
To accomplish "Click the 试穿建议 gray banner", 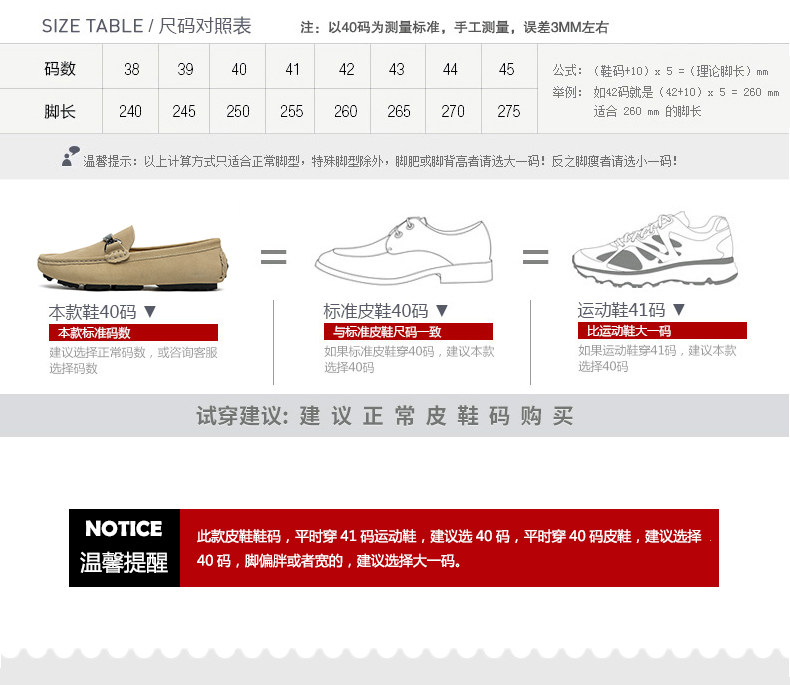I will coord(394,416).
